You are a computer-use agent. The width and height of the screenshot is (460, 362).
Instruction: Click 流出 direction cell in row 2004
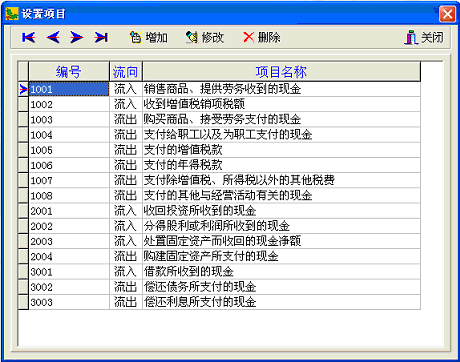coord(126,257)
